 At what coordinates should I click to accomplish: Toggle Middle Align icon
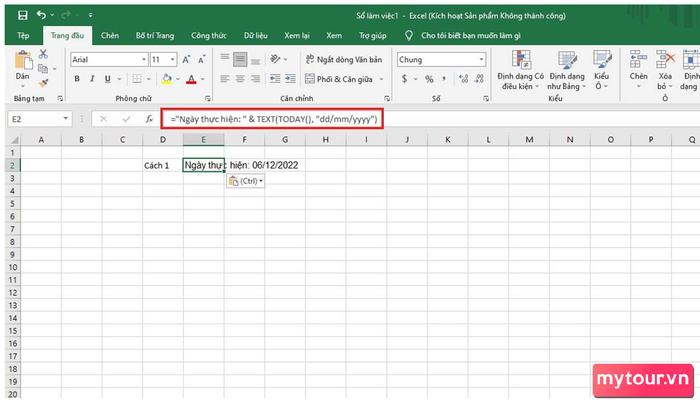240,59
